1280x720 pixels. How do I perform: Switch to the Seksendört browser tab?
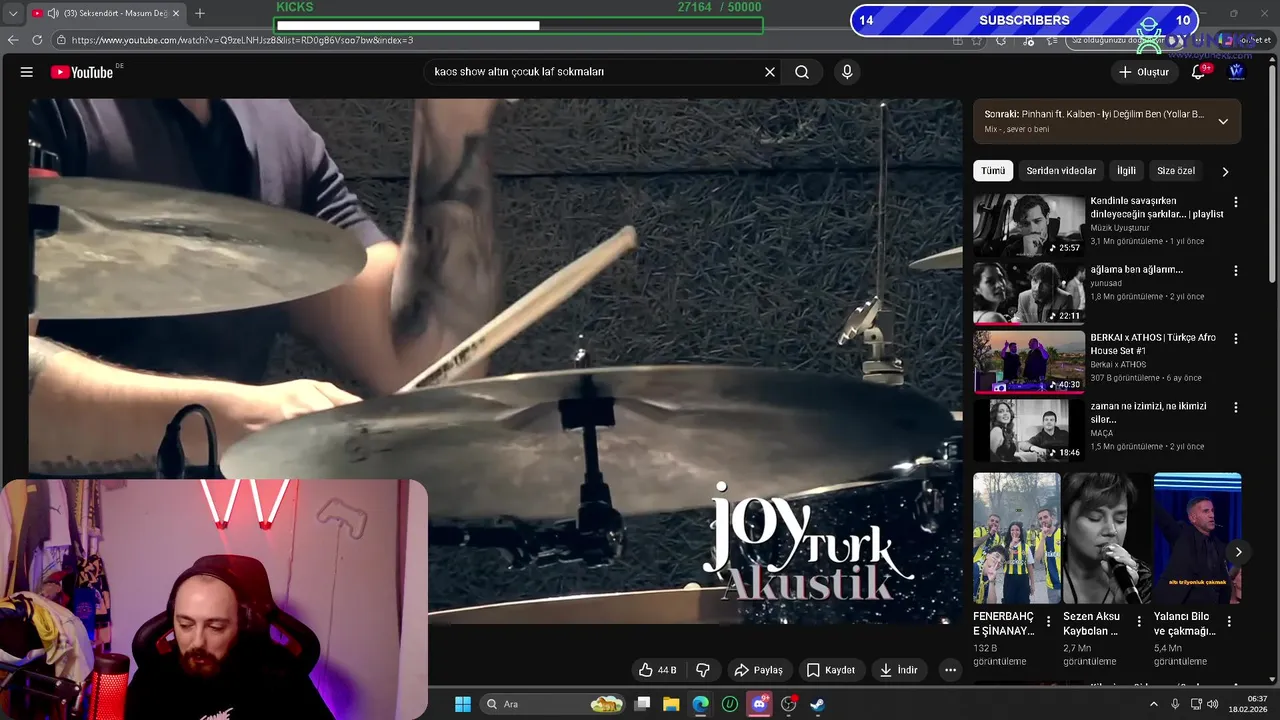[107, 13]
